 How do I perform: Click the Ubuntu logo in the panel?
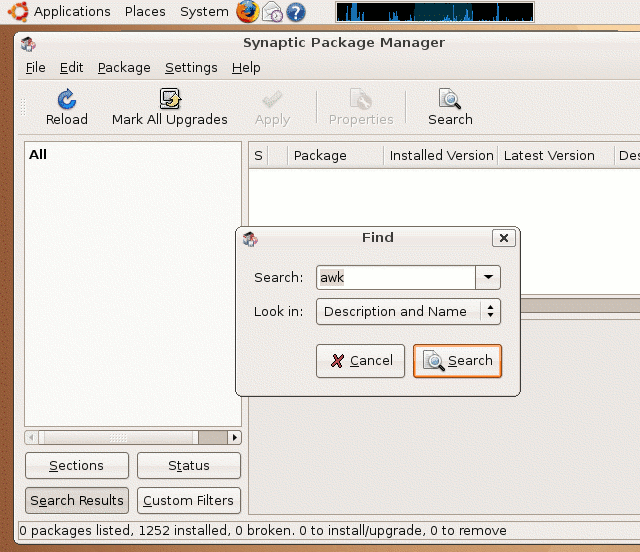click(x=18, y=11)
